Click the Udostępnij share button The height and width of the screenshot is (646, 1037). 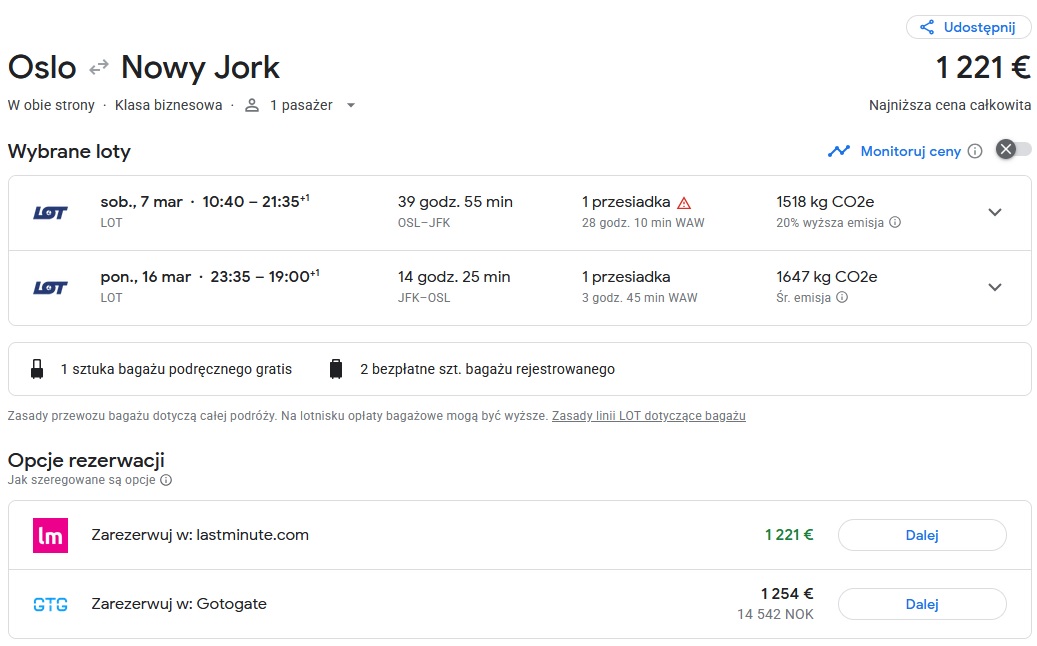[x=968, y=27]
